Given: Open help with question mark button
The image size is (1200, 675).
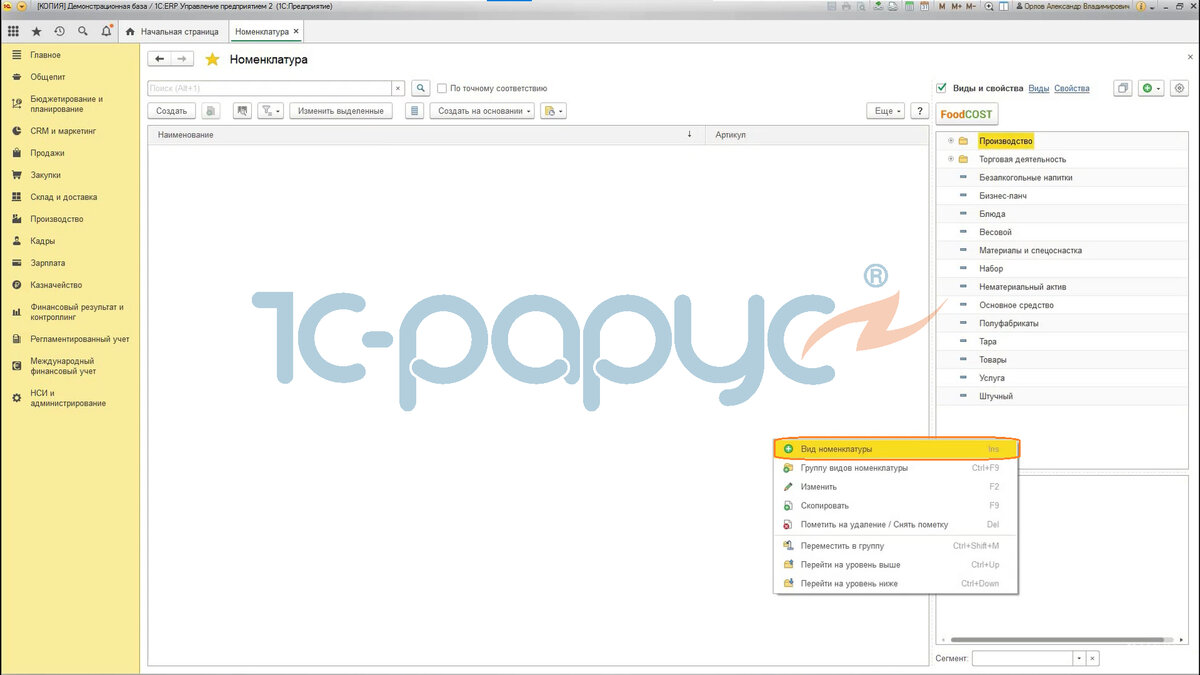Looking at the screenshot, I should (x=919, y=111).
